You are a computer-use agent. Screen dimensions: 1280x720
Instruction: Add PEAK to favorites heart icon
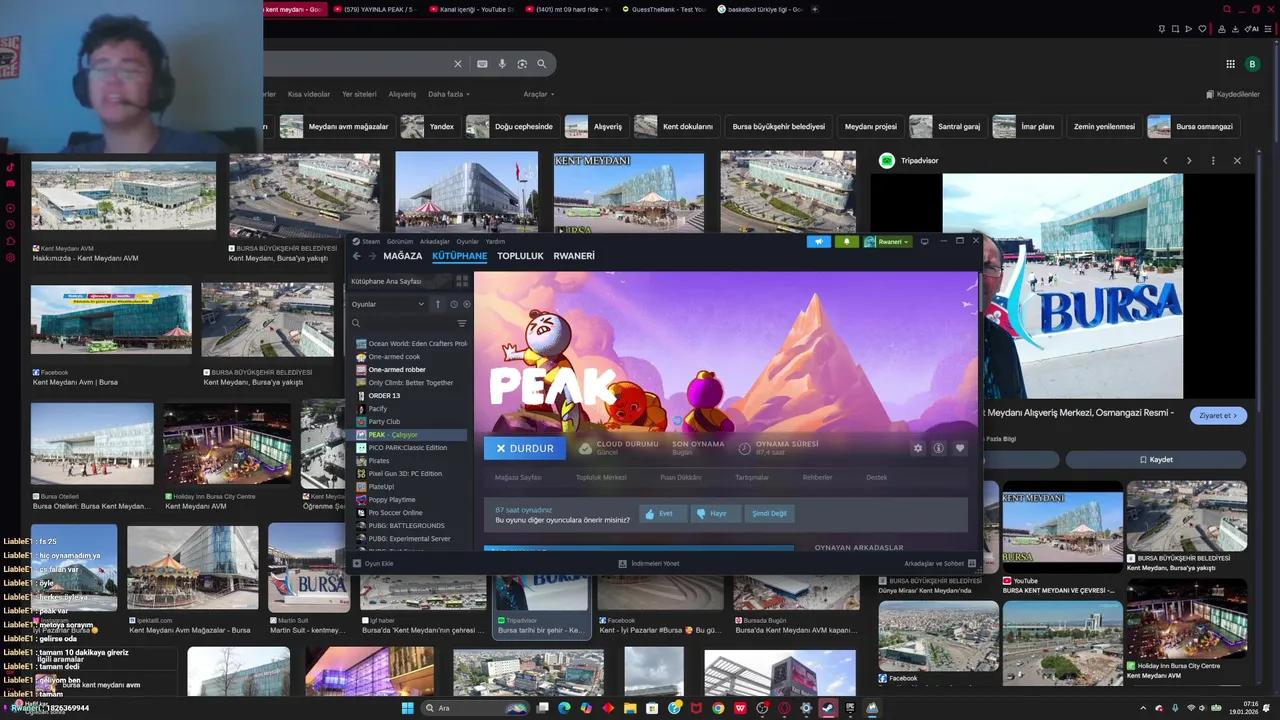(960, 448)
